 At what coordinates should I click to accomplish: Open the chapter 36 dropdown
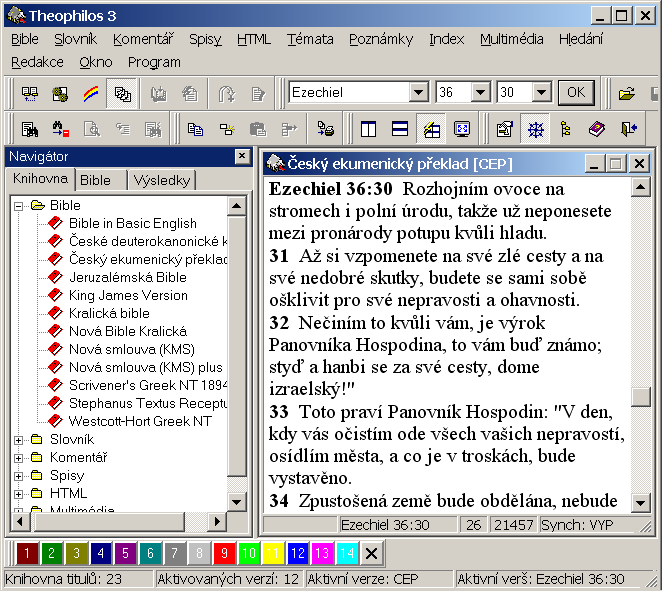pyautogui.click(x=480, y=93)
